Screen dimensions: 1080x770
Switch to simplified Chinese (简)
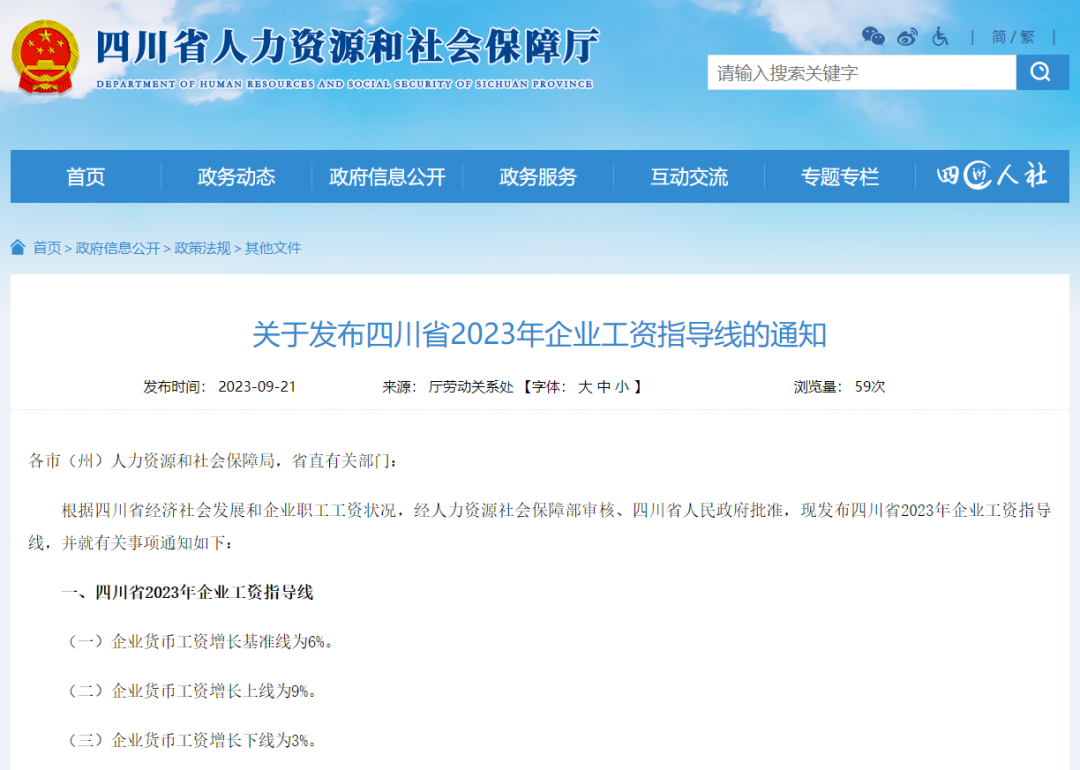point(999,37)
